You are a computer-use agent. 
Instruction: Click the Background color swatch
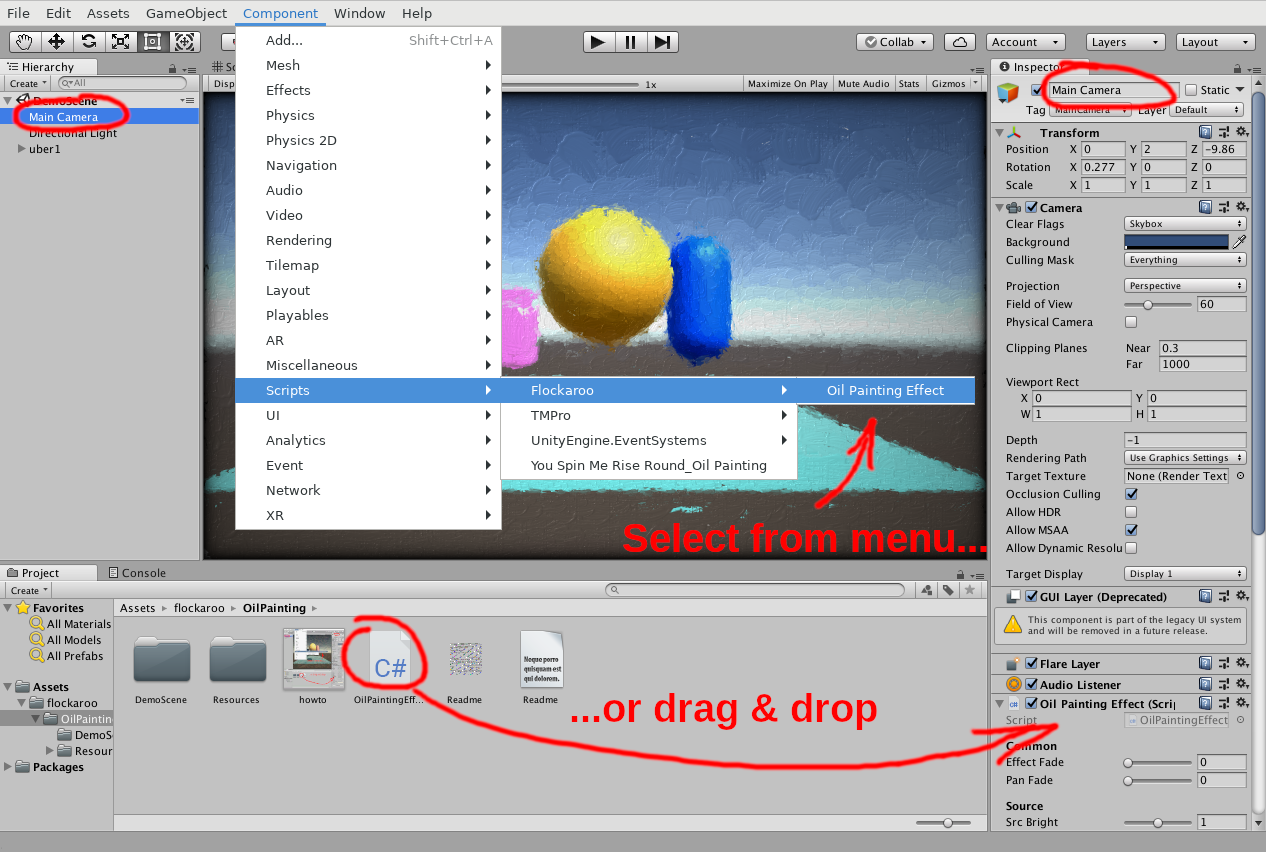pyautogui.click(x=1176, y=242)
